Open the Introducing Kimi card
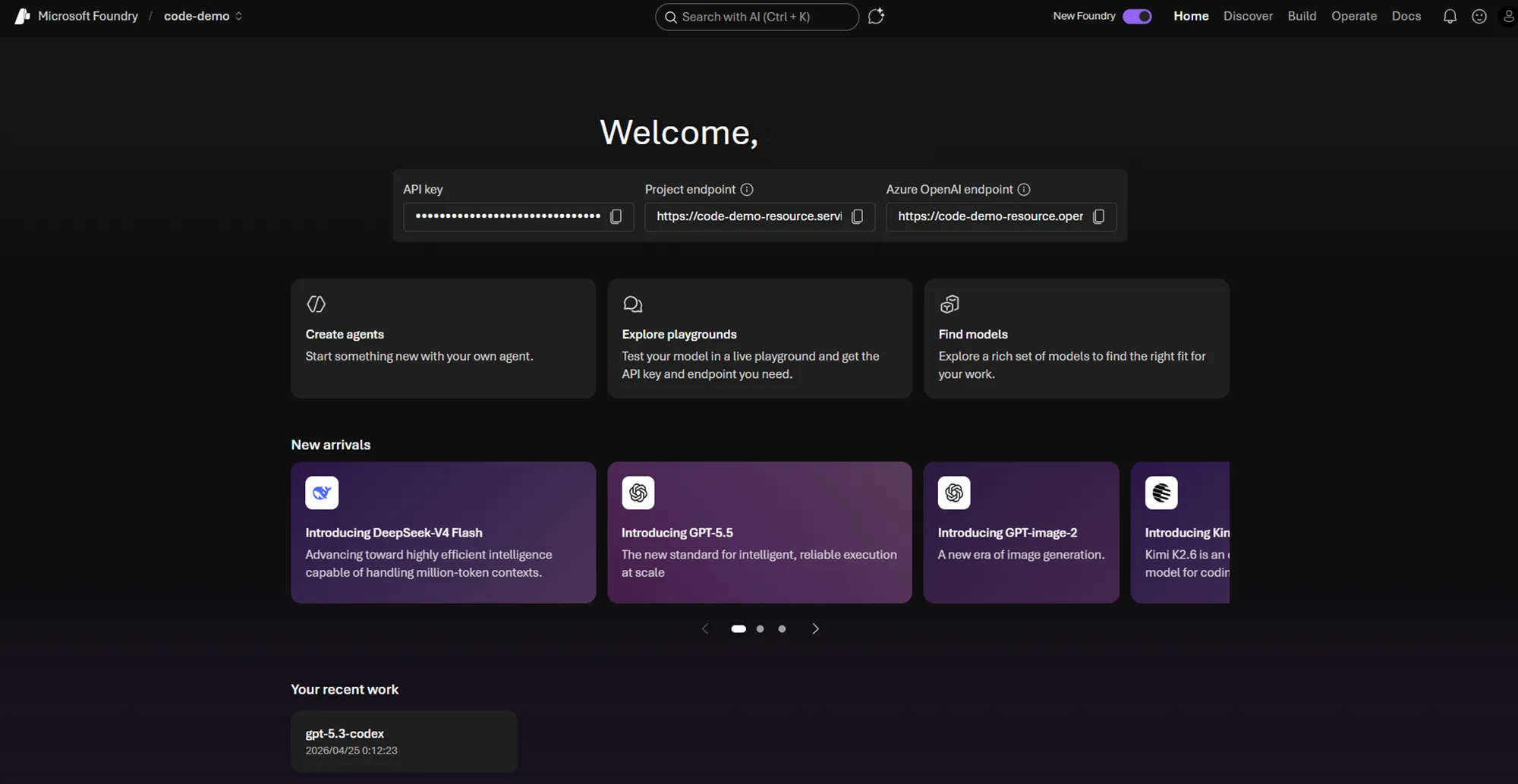The width and height of the screenshot is (1518, 784). point(1180,533)
